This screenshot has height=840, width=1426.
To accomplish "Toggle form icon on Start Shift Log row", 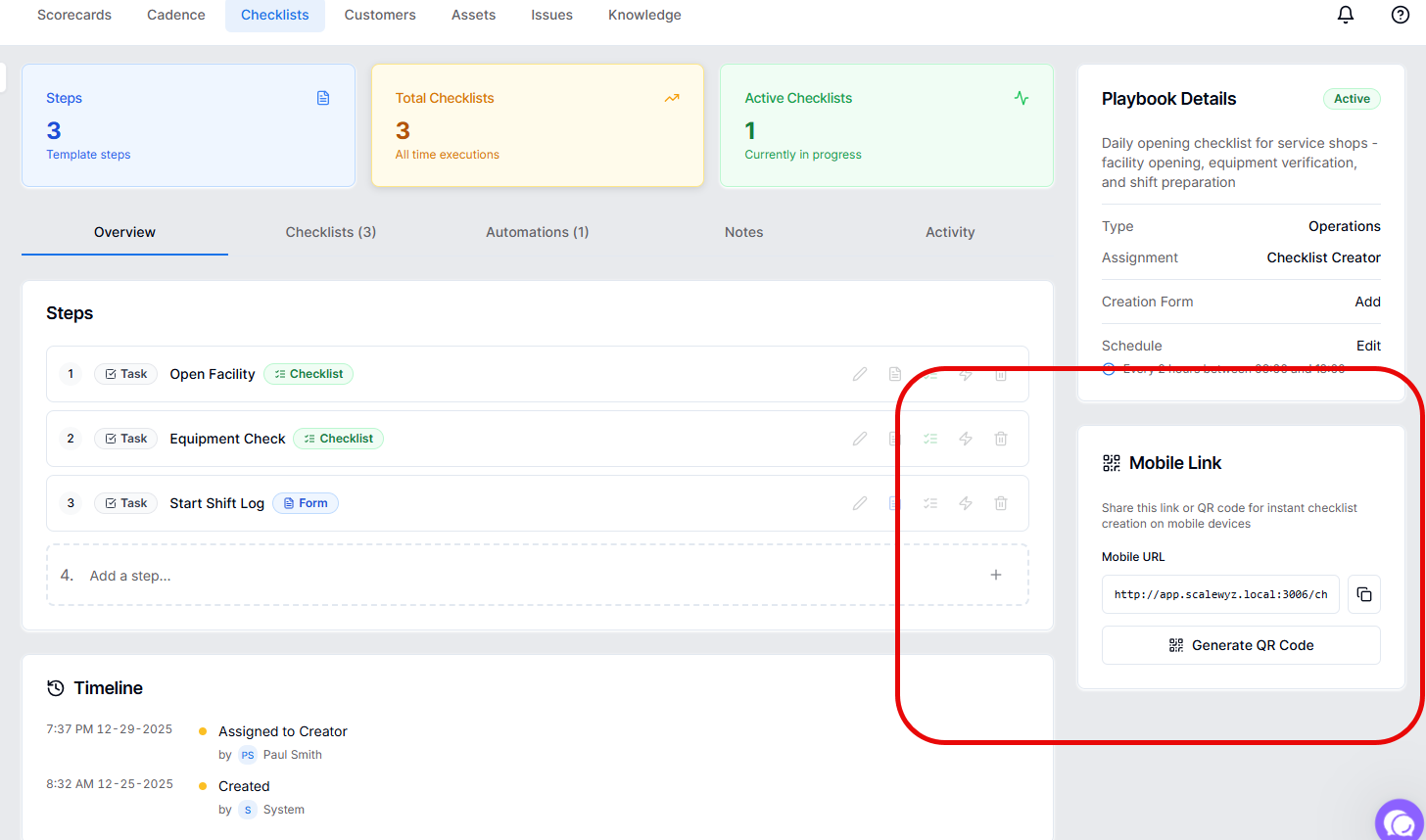I will pos(894,503).
